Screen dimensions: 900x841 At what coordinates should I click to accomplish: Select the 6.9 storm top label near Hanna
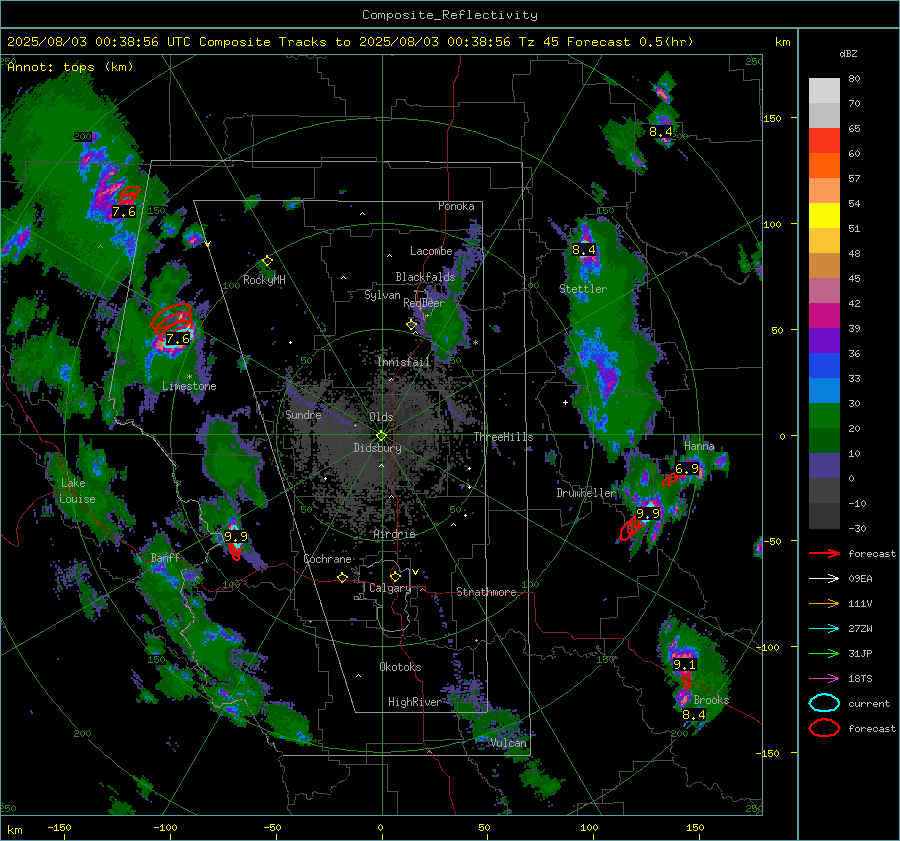[x=687, y=468]
